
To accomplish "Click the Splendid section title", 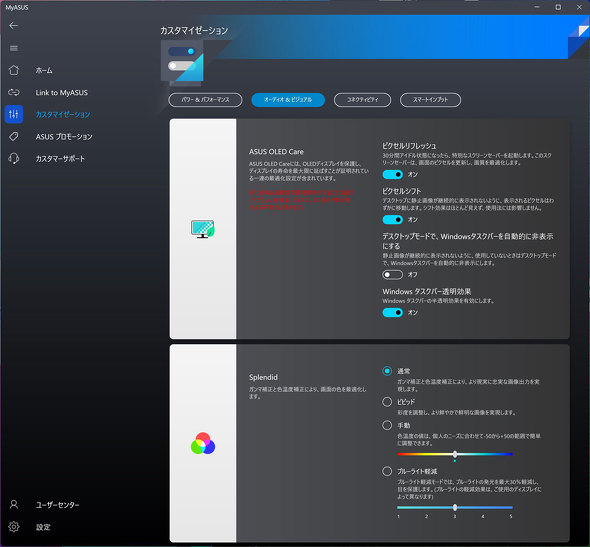I will pyautogui.click(x=263, y=377).
